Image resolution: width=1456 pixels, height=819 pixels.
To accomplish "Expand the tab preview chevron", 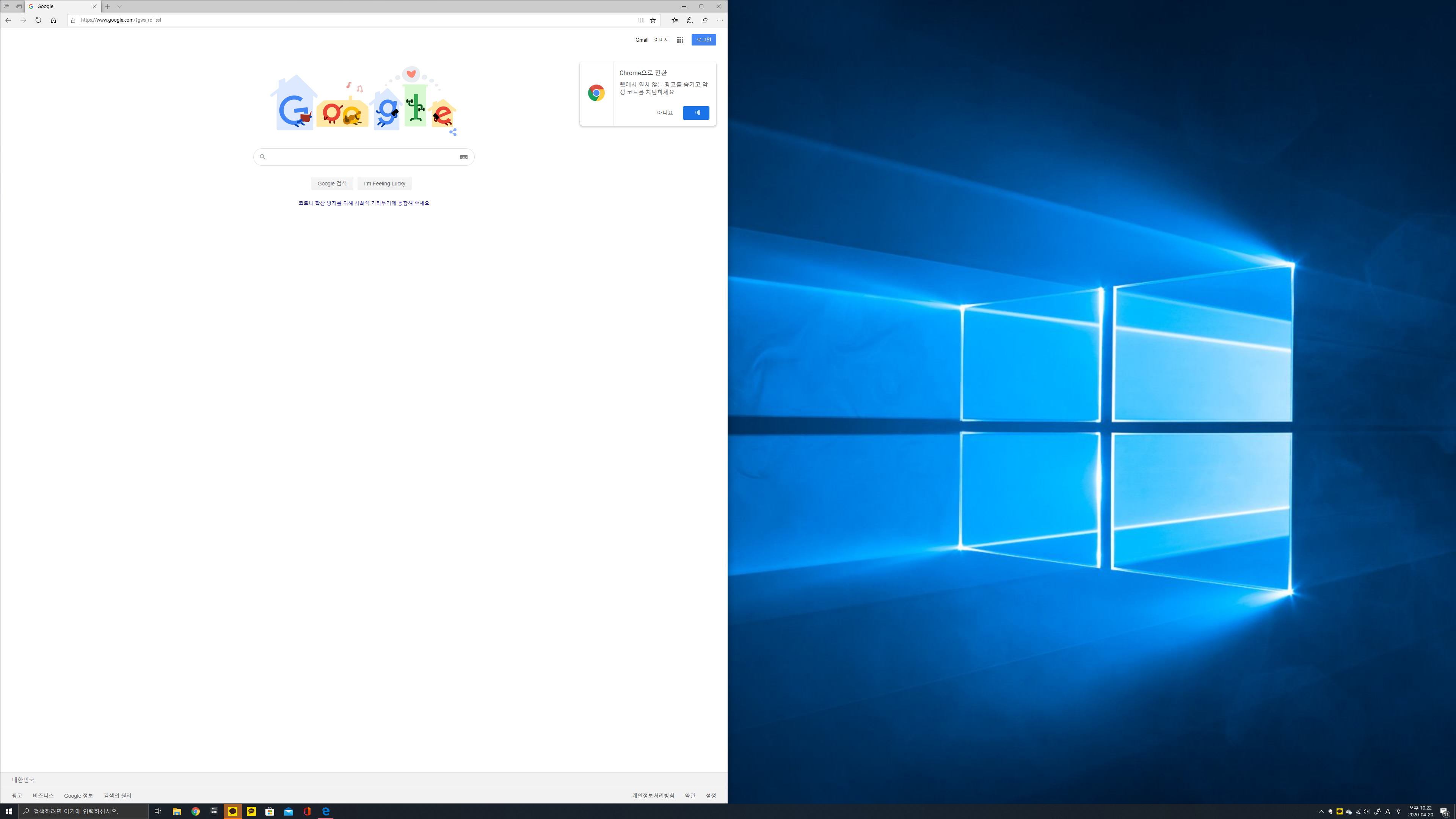I will click(x=120, y=7).
